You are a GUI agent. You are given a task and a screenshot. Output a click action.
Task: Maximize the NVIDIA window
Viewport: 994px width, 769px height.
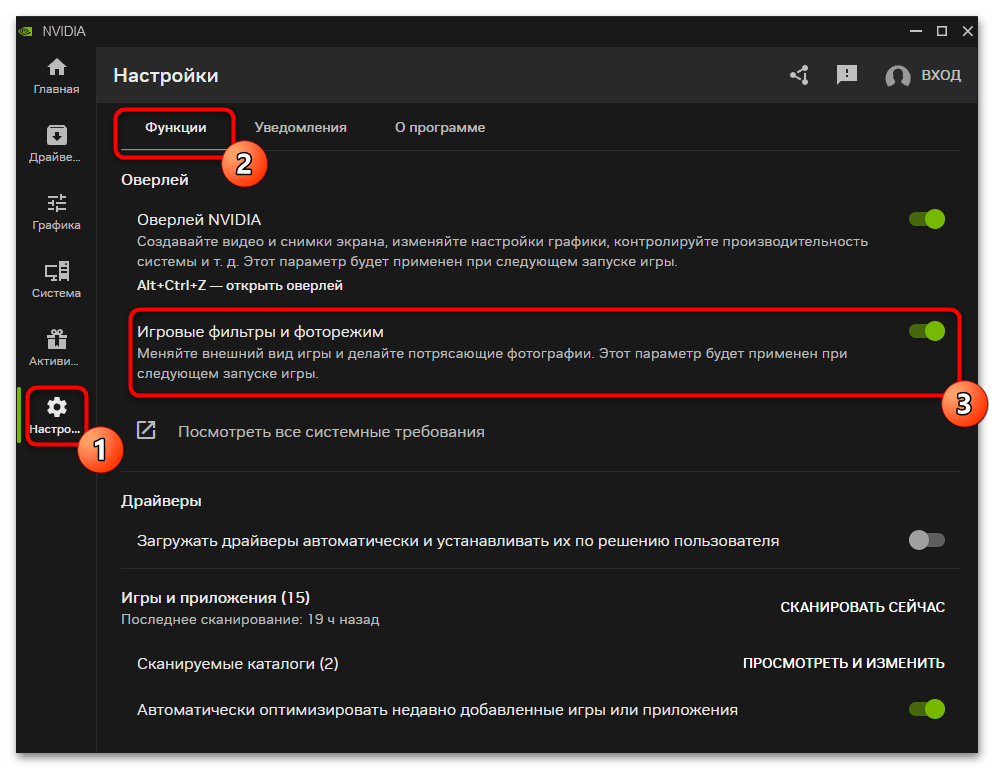coord(941,31)
